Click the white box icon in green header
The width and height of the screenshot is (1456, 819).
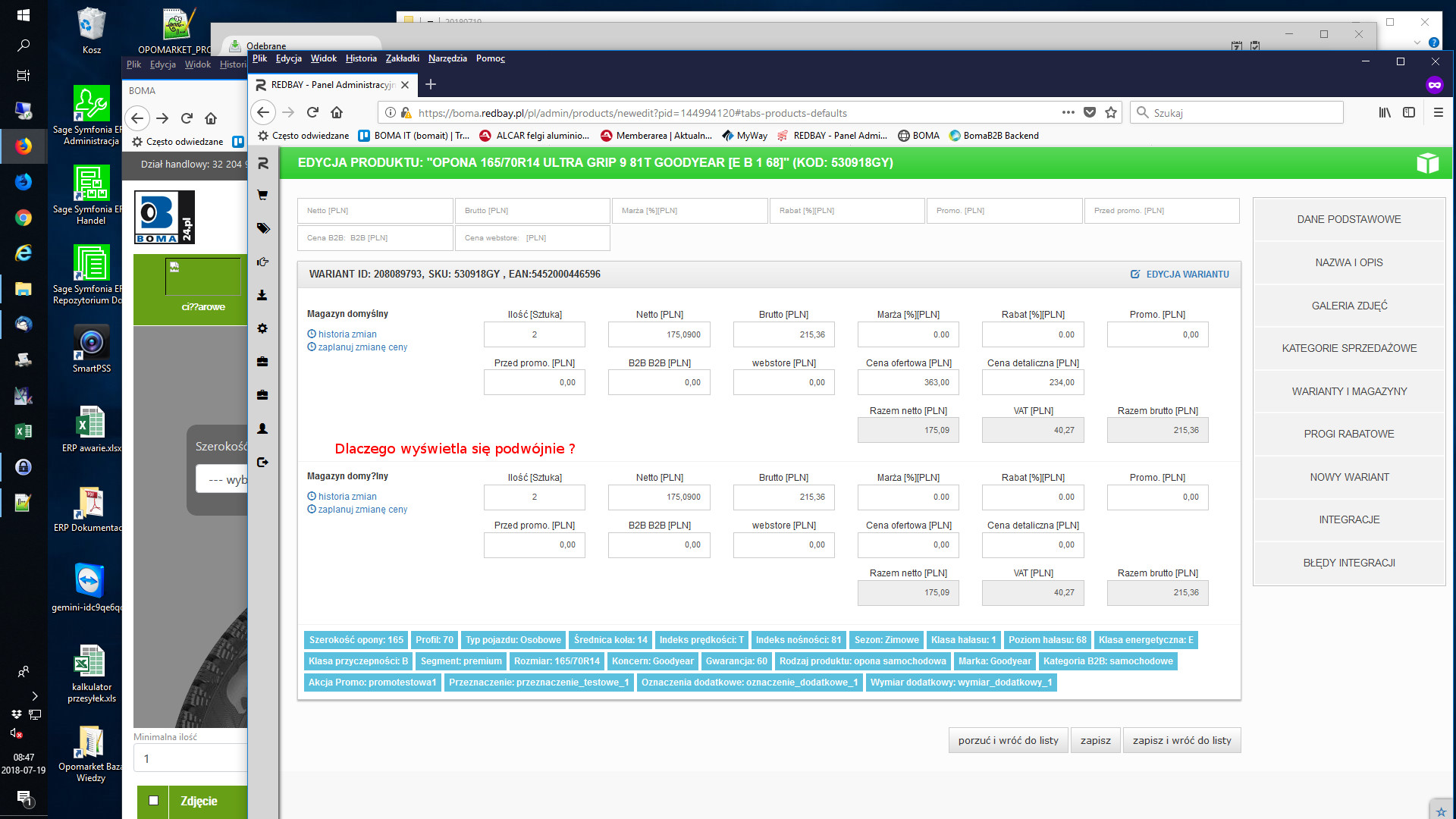(1427, 163)
